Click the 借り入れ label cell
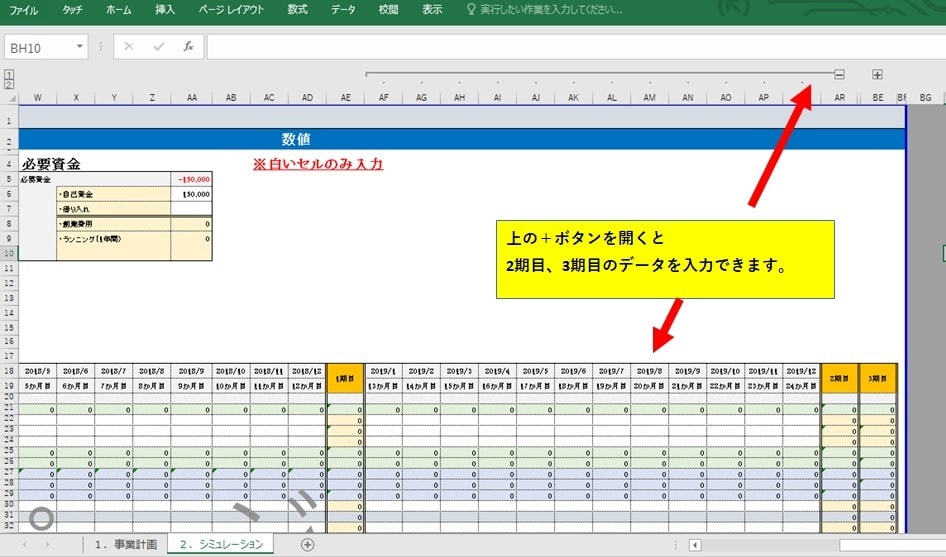 point(113,209)
